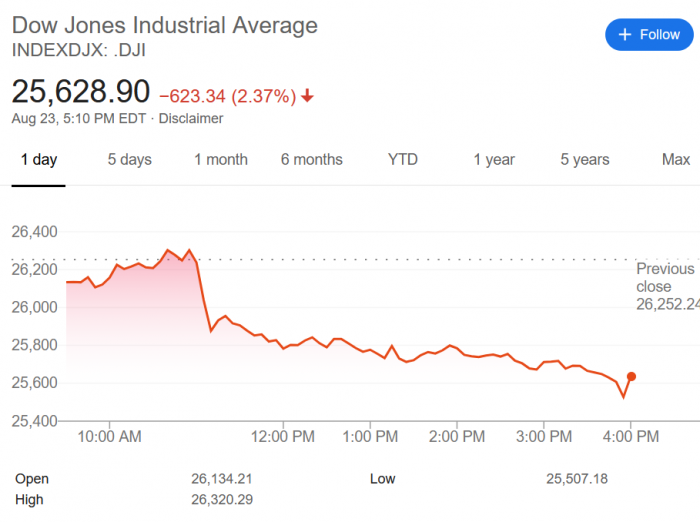This screenshot has height=522, width=700.
Task: Show the 1 month chart
Action: [221, 160]
